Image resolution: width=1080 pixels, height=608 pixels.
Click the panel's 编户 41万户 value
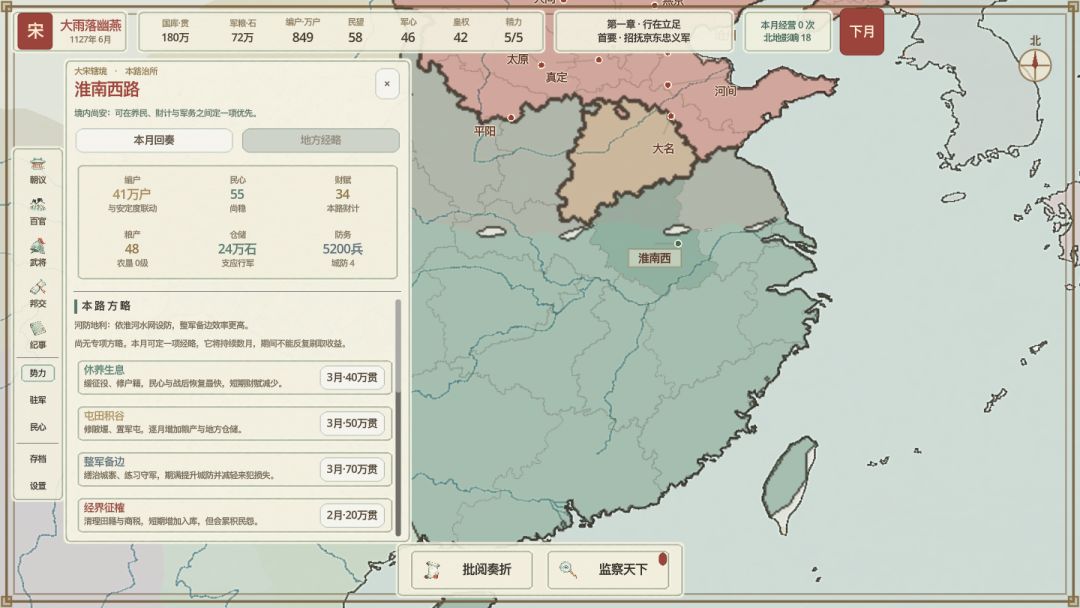(x=132, y=194)
